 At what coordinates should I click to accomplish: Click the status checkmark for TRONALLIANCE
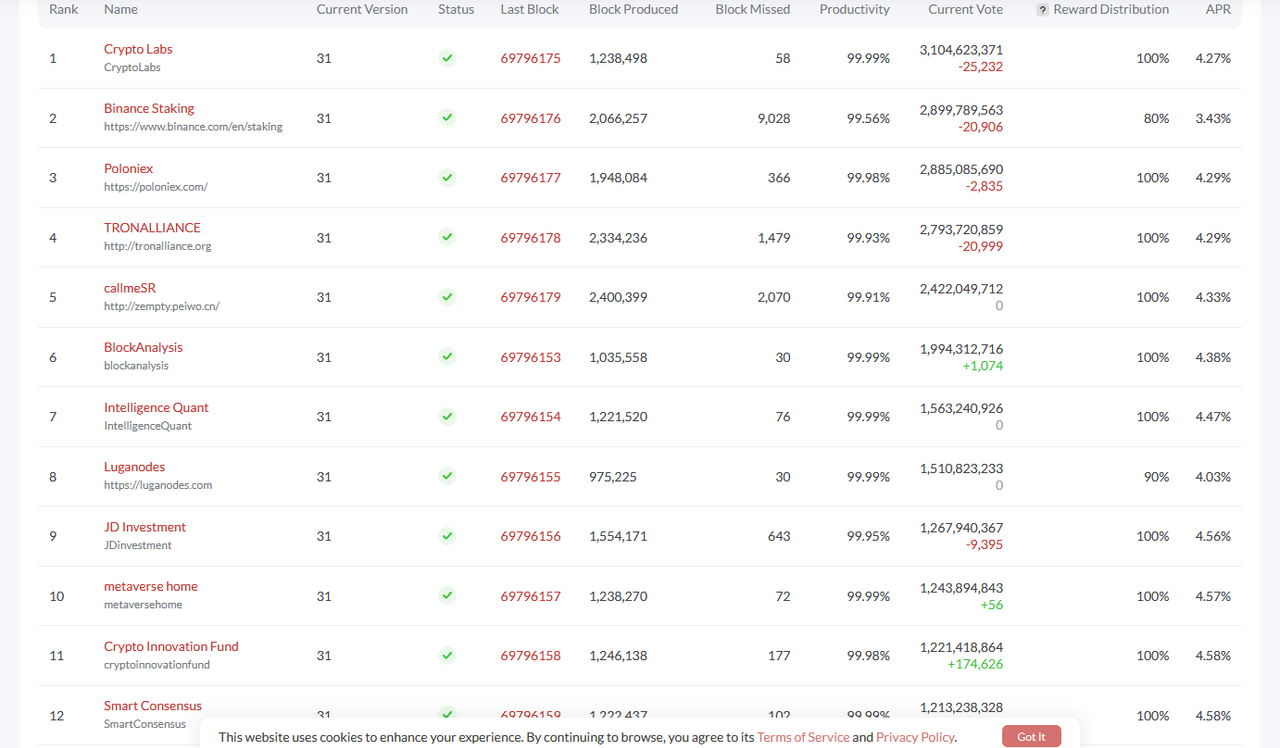(x=447, y=237)
